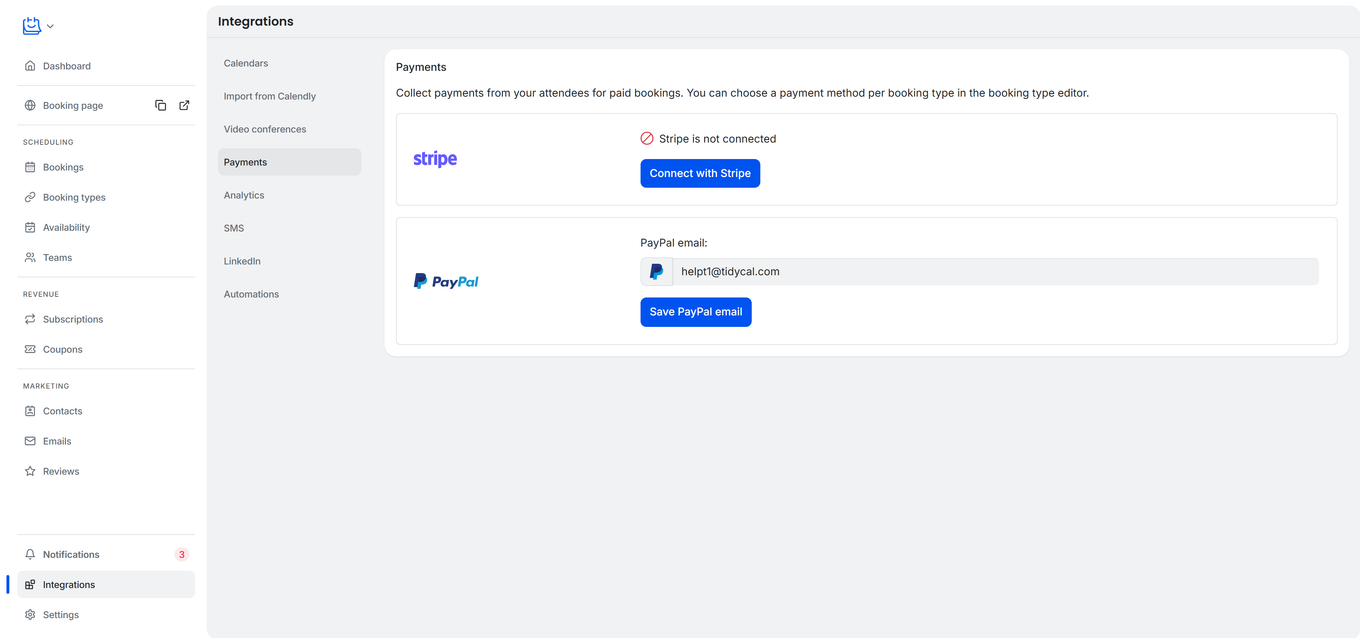Click the Booking page globe icon
This screenshot has height=638, width=1360.
tap(30, 105)
